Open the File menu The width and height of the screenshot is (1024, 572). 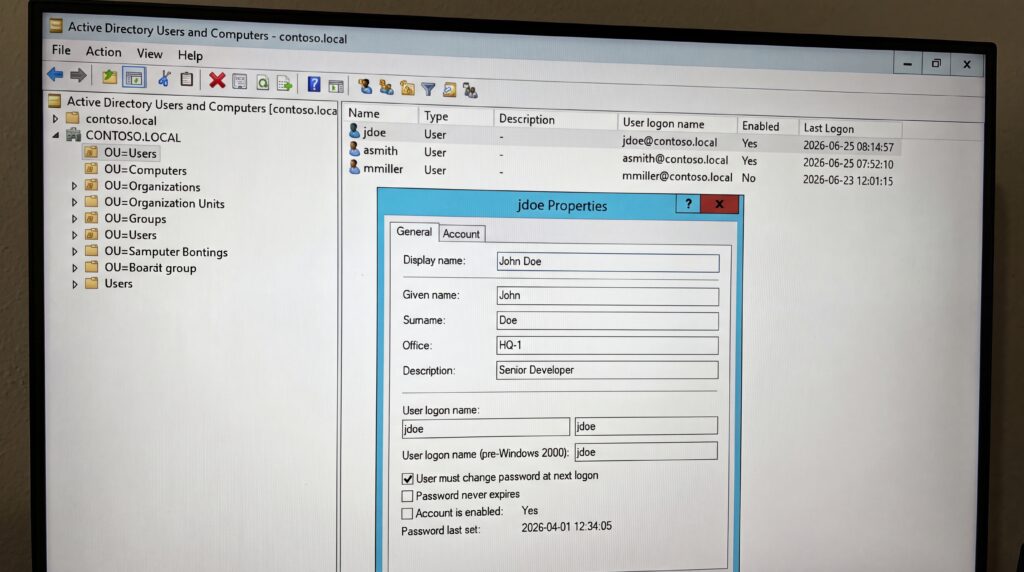(x=61, y=50)
